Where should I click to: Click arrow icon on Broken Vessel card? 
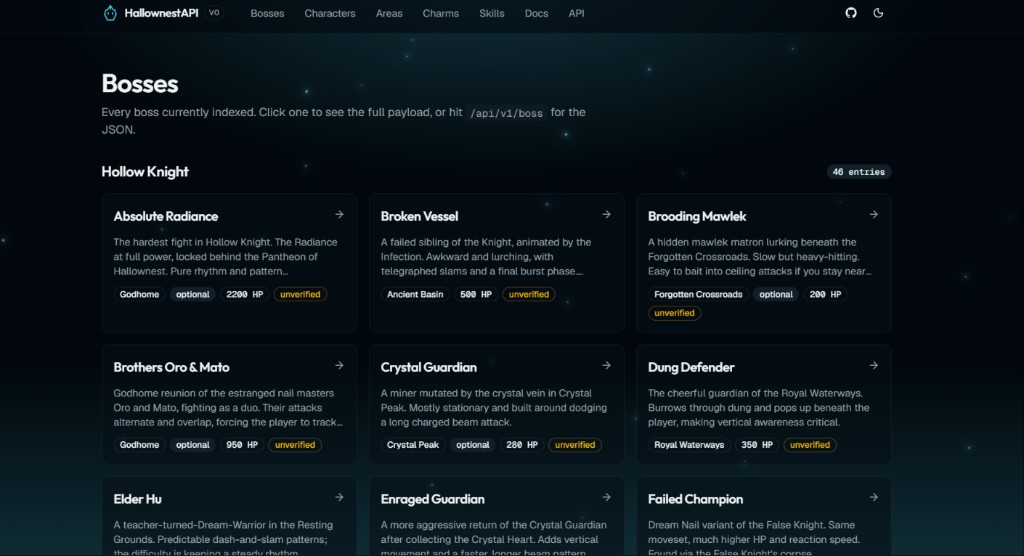point(606,214)
